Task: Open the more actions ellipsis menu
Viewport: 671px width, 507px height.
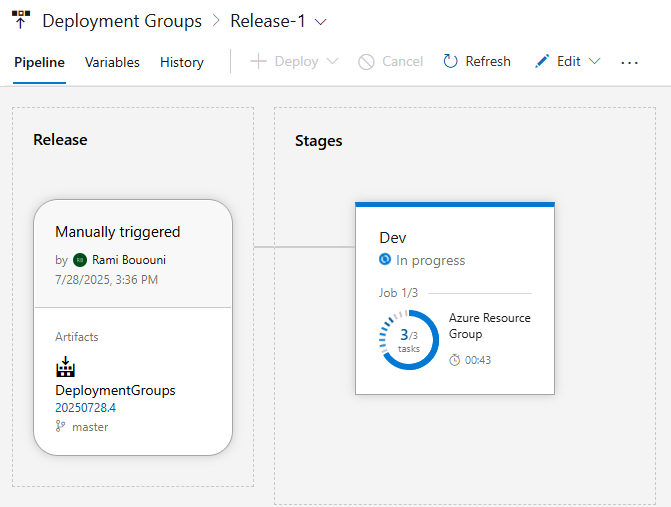Action: click(629, 62)
